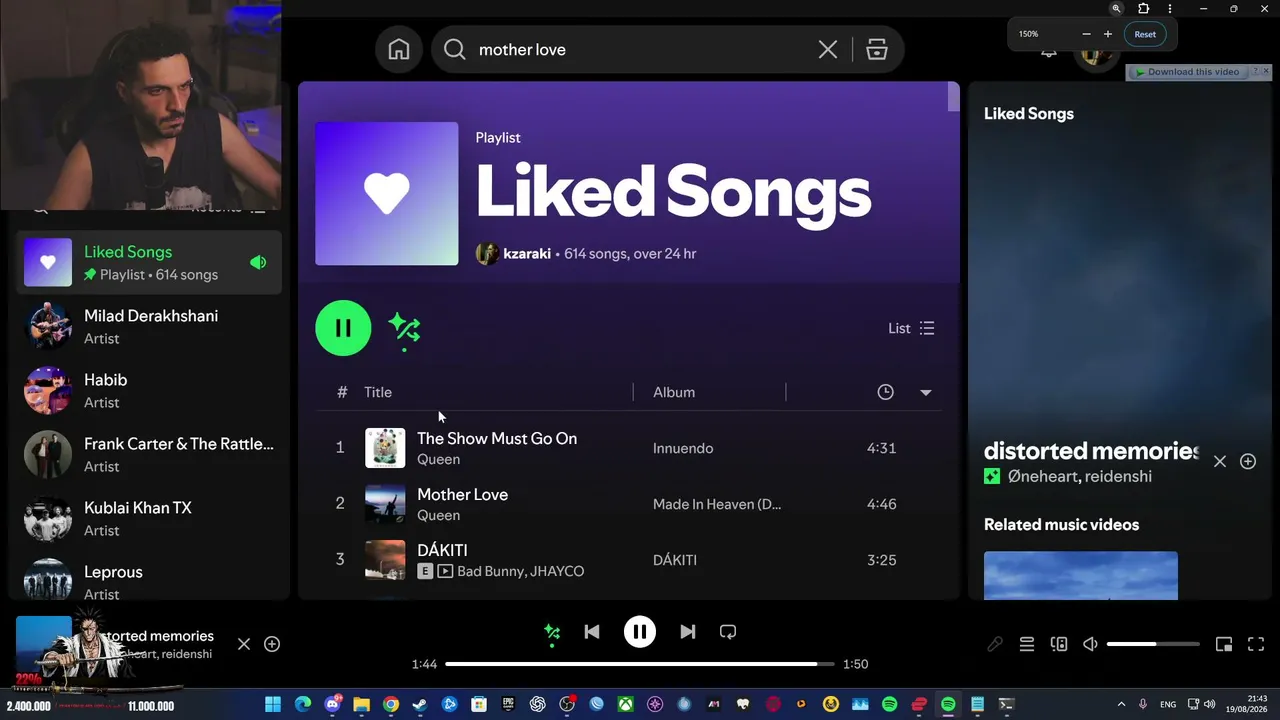Screen dimensions: 1280x720
Task: Open the 'Bad Bunny' artist link
Action: point(490,571)
